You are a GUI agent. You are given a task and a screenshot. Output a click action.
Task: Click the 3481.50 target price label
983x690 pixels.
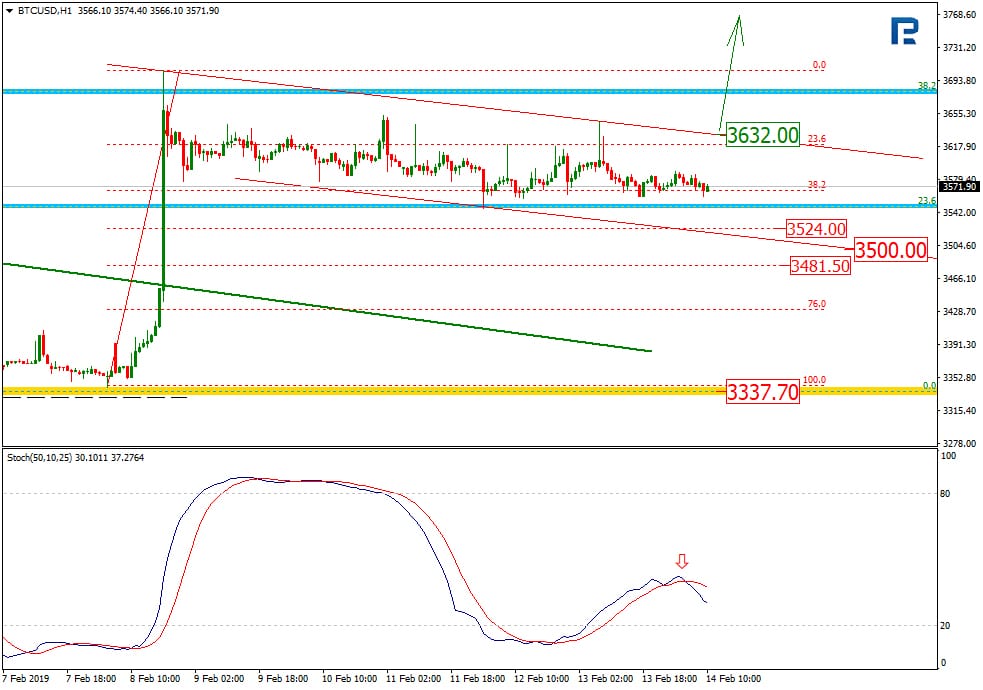coord(819,266)
